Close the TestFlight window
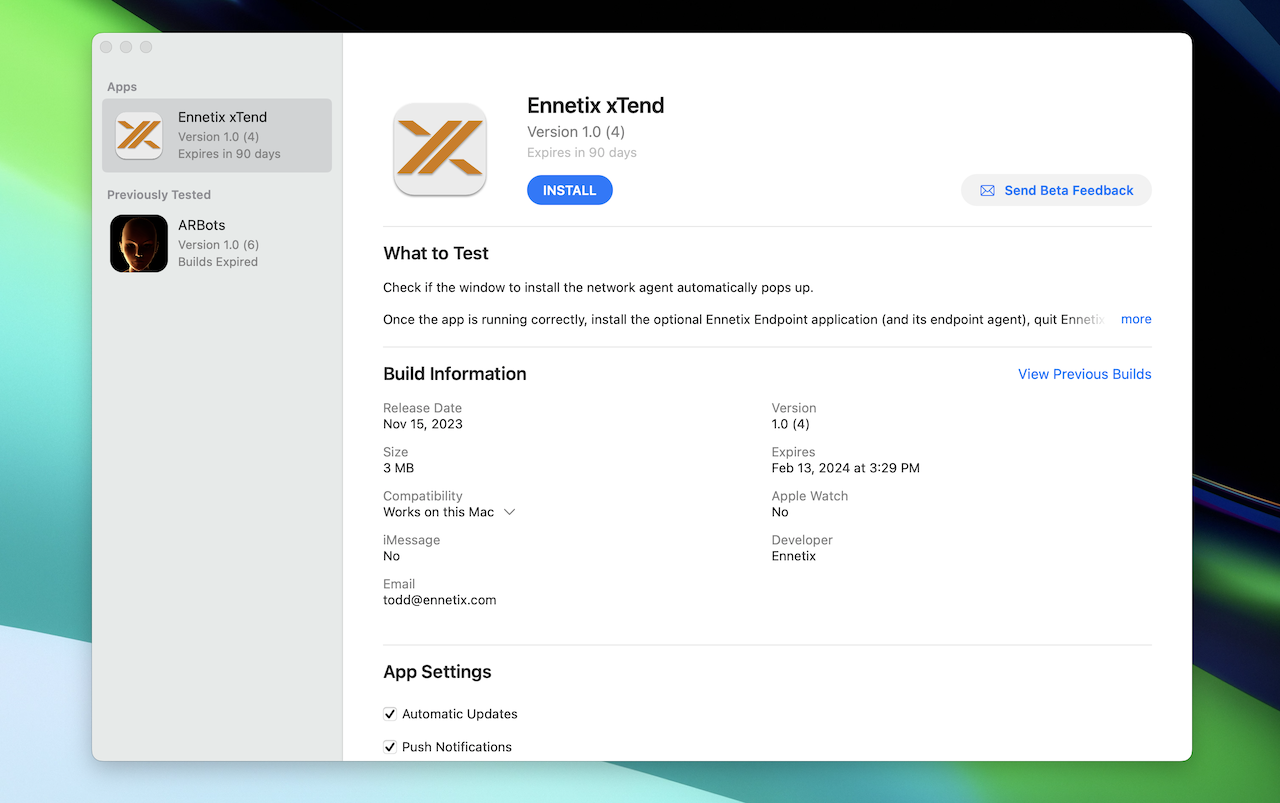The height and width of the screenshot is (803, 1280). pyautogui.click(x=106, y=47)
